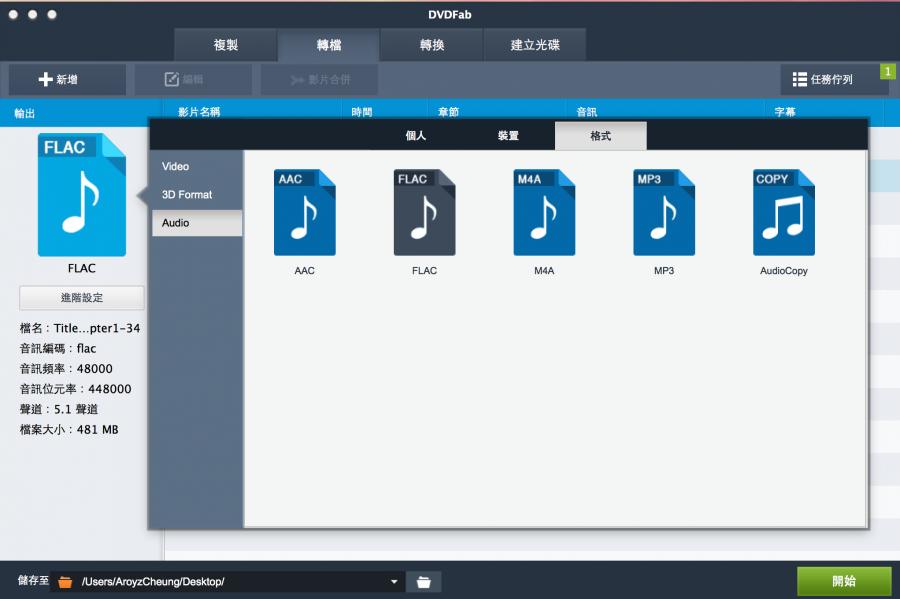Expand the save path dropdown arrow

pos(396,582)
